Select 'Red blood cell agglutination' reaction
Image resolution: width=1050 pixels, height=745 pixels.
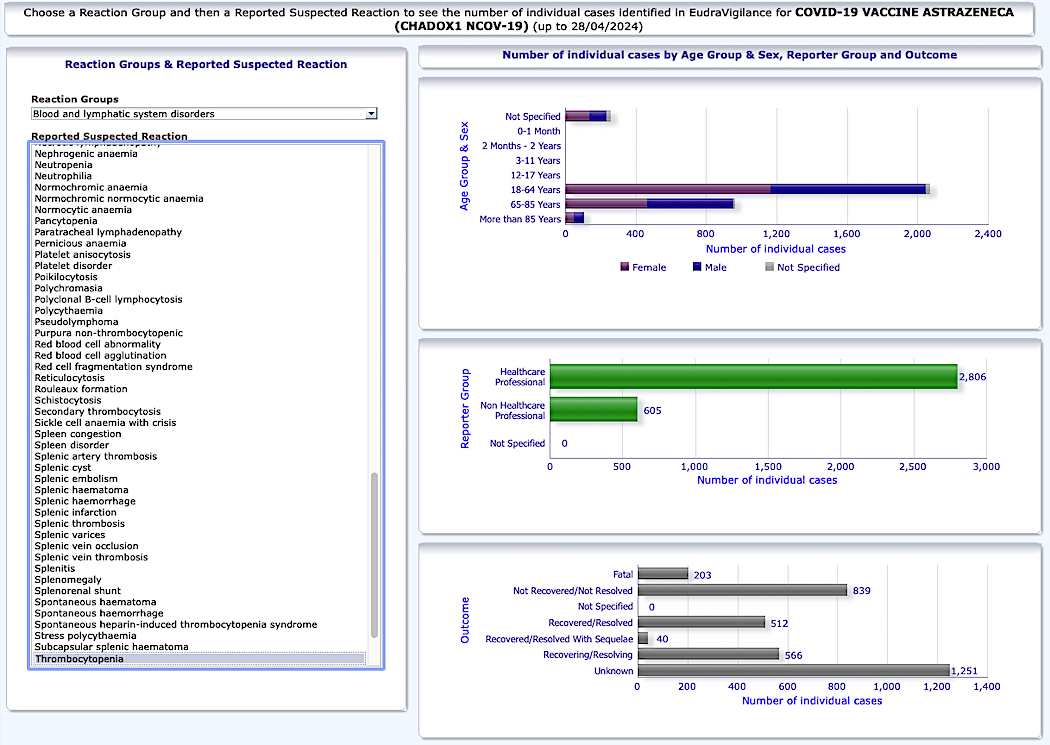click(100, 355)
